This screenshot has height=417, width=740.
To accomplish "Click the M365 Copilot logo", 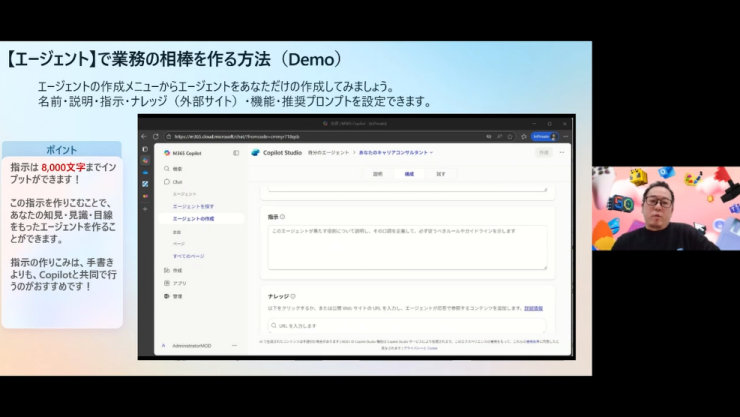I will pyautogui.click(x=167, y=153).
